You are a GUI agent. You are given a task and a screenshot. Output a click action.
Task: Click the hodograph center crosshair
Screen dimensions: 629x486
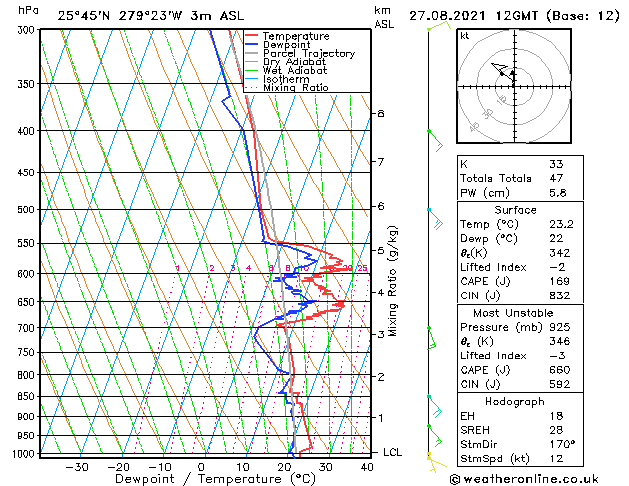tap(514, 86)
